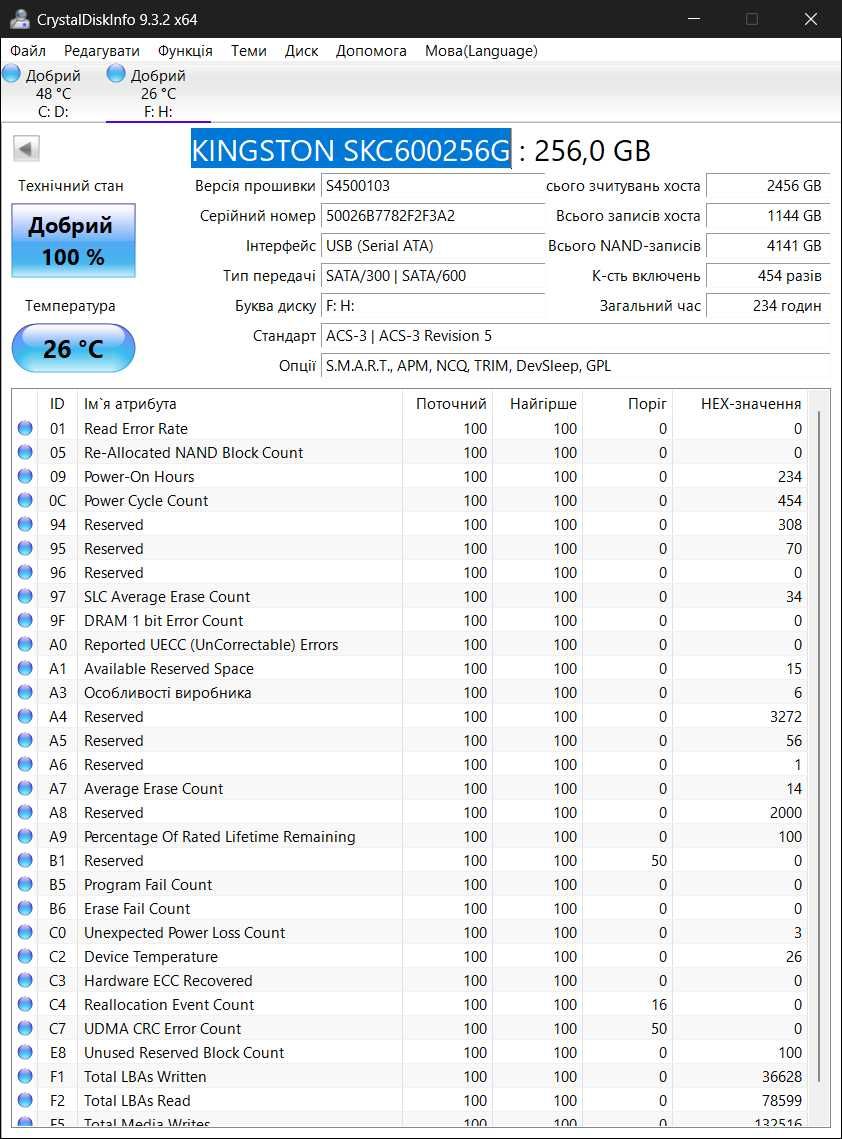Click the transfer mode field SATA/300 | SATA/600

[x=433, y=275]
